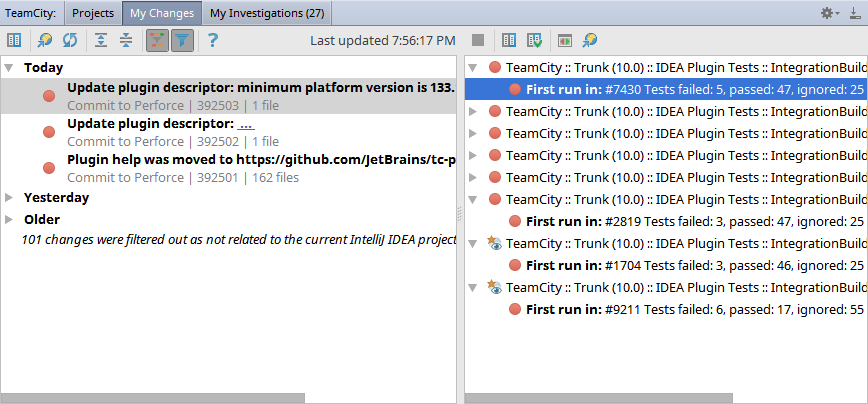This screenshot has height=404, width=868.
Task: Select the 'First run in: #9211' result row
Action: point(666,309)
